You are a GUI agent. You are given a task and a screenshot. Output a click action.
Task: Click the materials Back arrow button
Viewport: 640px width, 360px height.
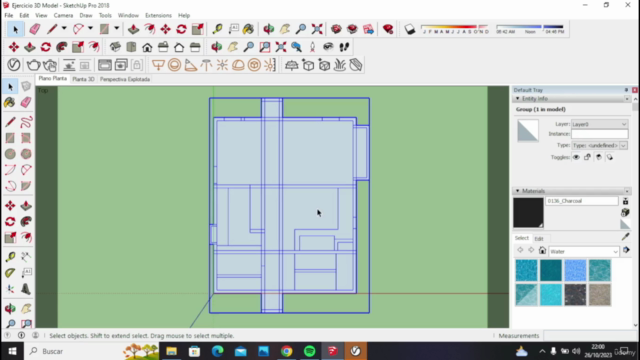(520, 250)
